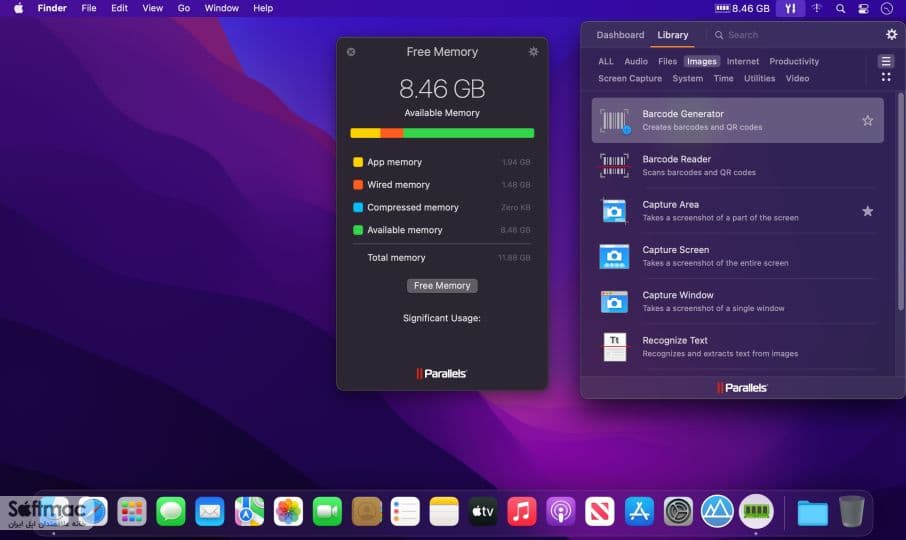Filter library by System category
The width and height of the screenshot is (906, 540).
[x=688, y=78]
